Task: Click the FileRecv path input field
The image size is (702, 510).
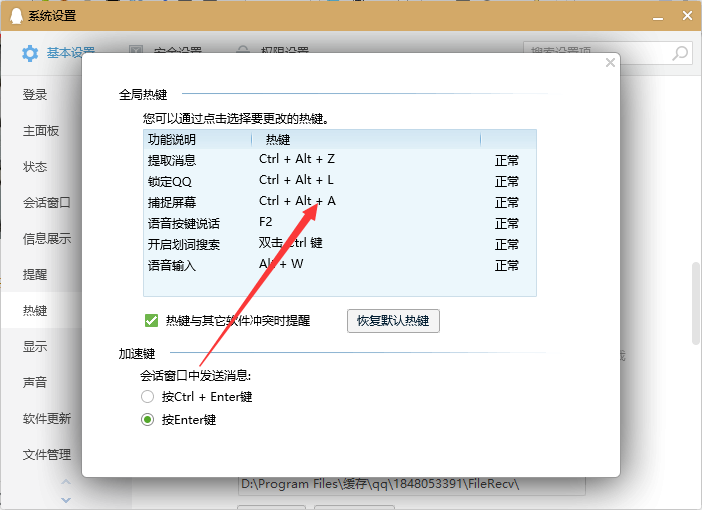Action: [410, 485]
